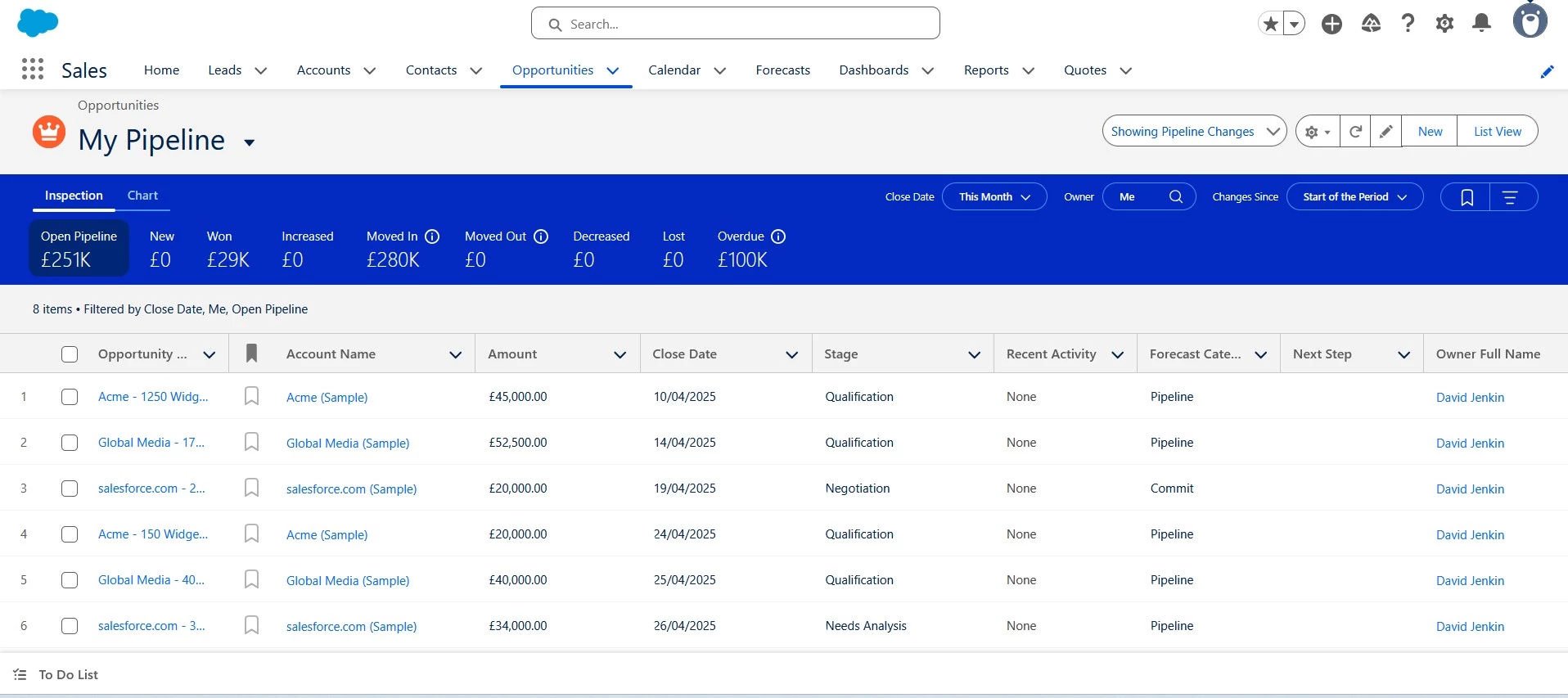Screen dimensions: 1568x698
Task: Open the Acme - 1250 Widg... opportunity link
Action: click(153, 397)
